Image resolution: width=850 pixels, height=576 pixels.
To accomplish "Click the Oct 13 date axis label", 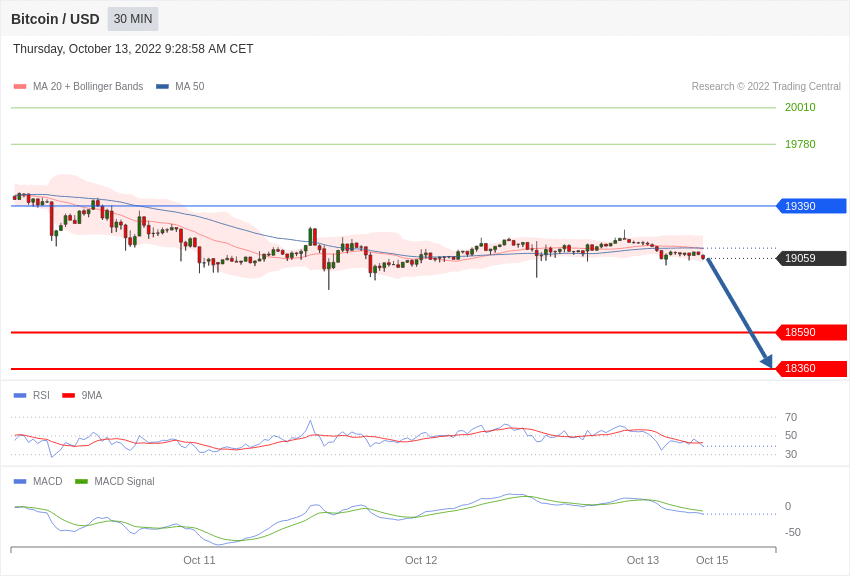I will (642, 560).
